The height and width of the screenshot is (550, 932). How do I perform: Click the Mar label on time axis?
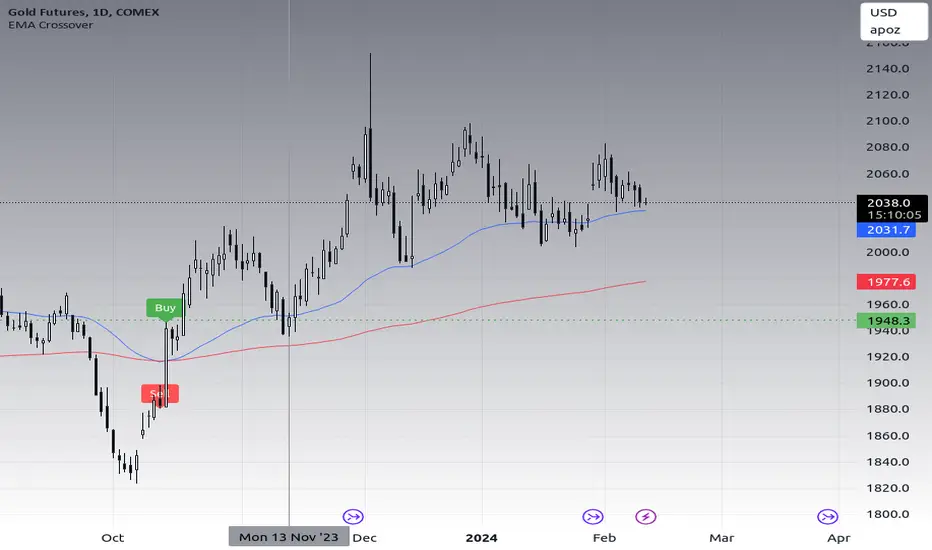click(722, 538)
